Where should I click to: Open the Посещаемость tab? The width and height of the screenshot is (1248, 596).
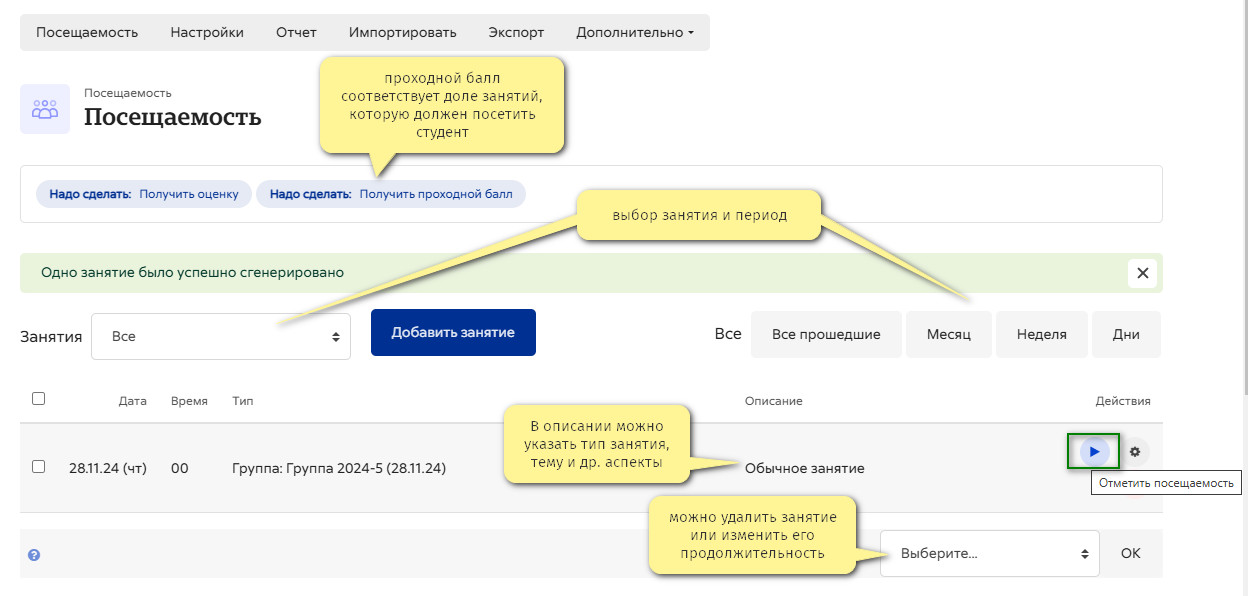pos(87,32)
